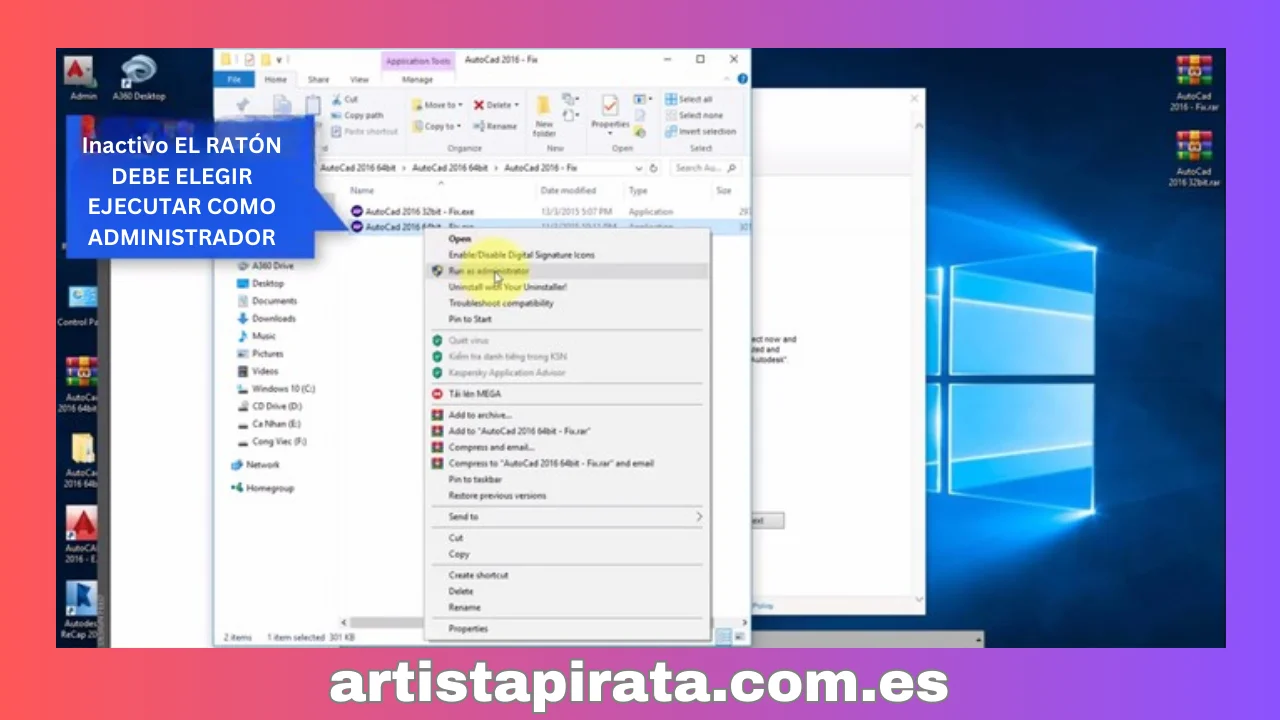Switch to the Manage tab
Image resolution: width=1280 pixels, height=720 pixels.
point(417,79)
